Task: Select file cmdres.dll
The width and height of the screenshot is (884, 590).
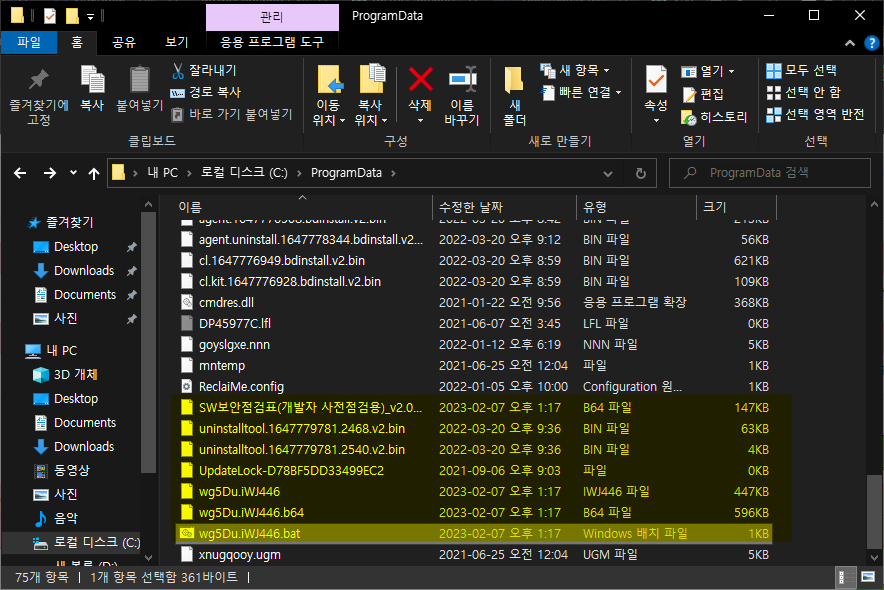Action: (x=474, y=303)
